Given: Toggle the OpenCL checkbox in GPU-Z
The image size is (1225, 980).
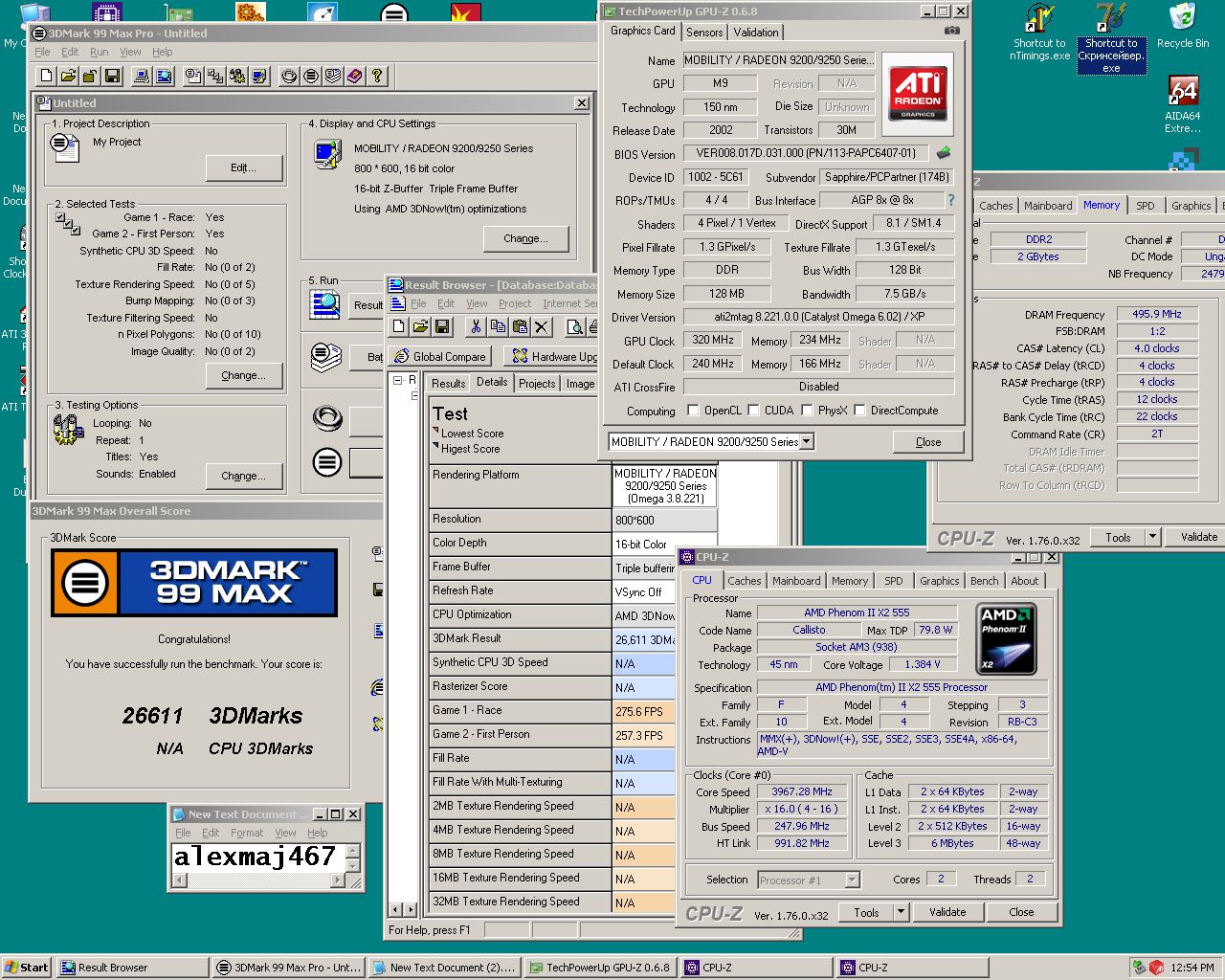Looking at the screenshot, I should (693, 411).
